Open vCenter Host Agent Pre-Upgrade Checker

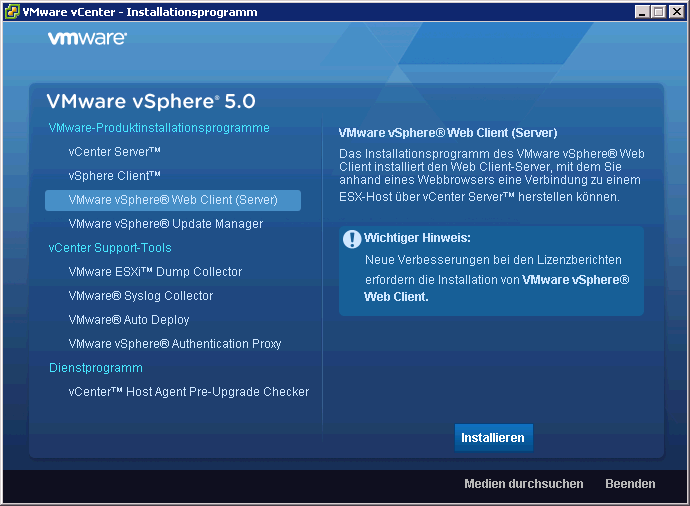189,392
